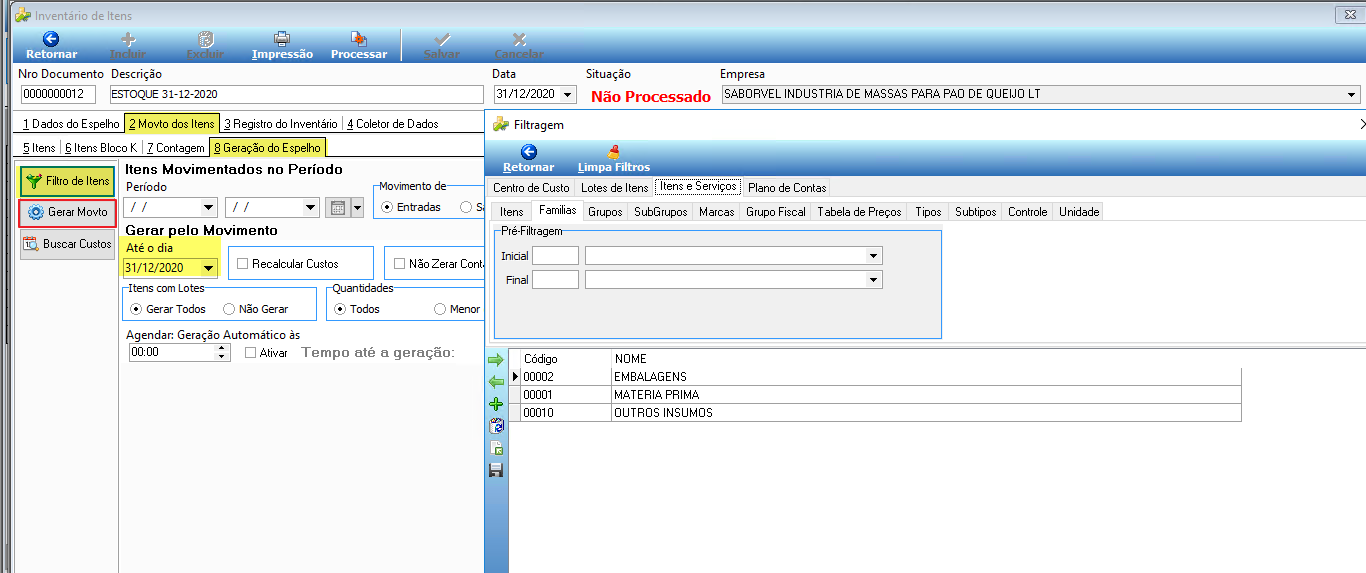Open the 6 Itens Bloco K tab

pos(101,148)
